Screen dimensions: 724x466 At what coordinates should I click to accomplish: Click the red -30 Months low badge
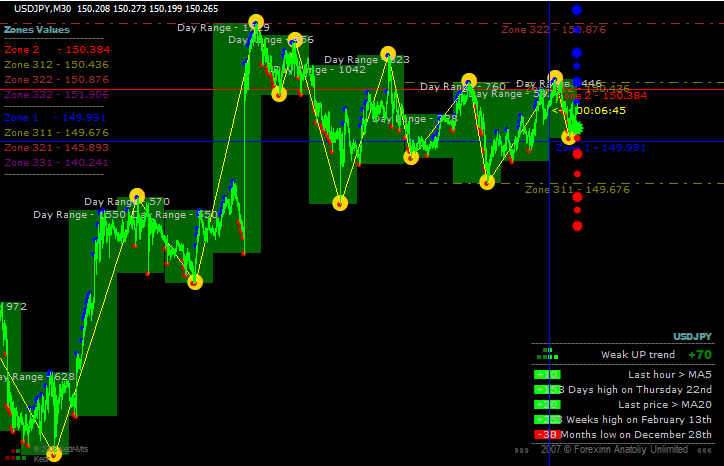pos(547,435)
